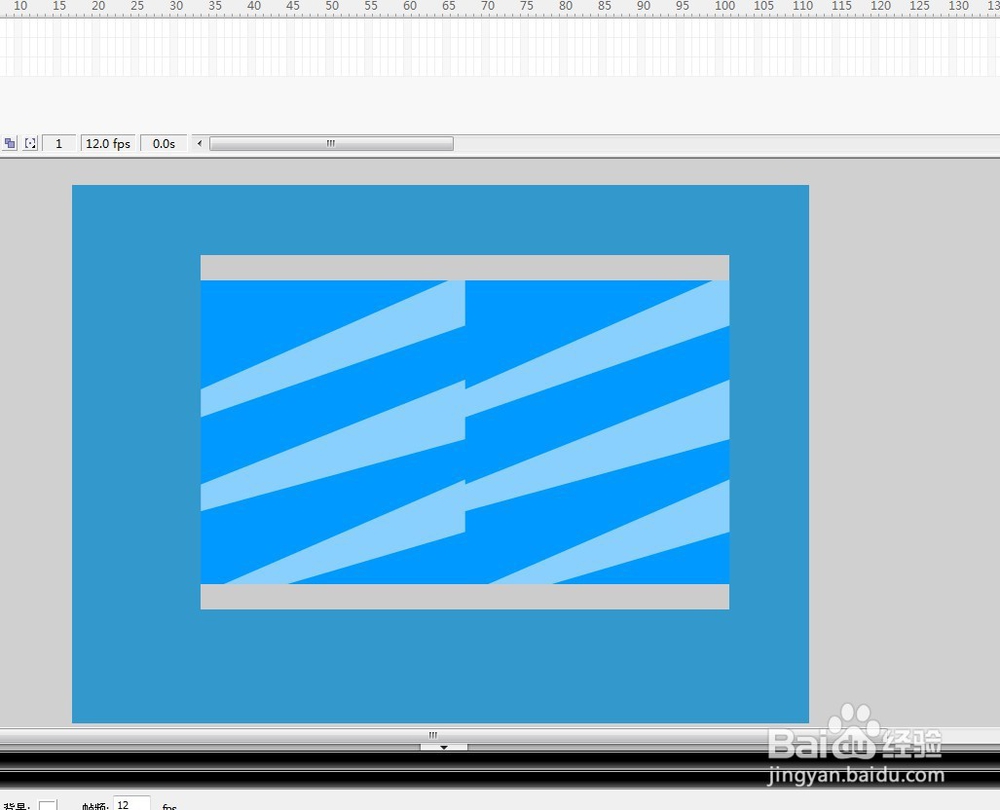
Task: Click frame 120 on the timeline ruler
Action: click(881, 6)
